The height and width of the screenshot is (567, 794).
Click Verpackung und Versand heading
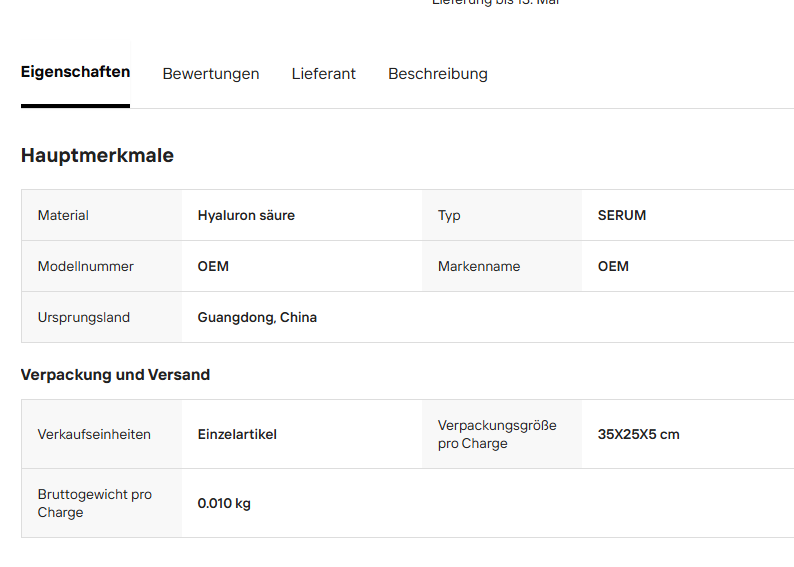[x=115, y=375]
